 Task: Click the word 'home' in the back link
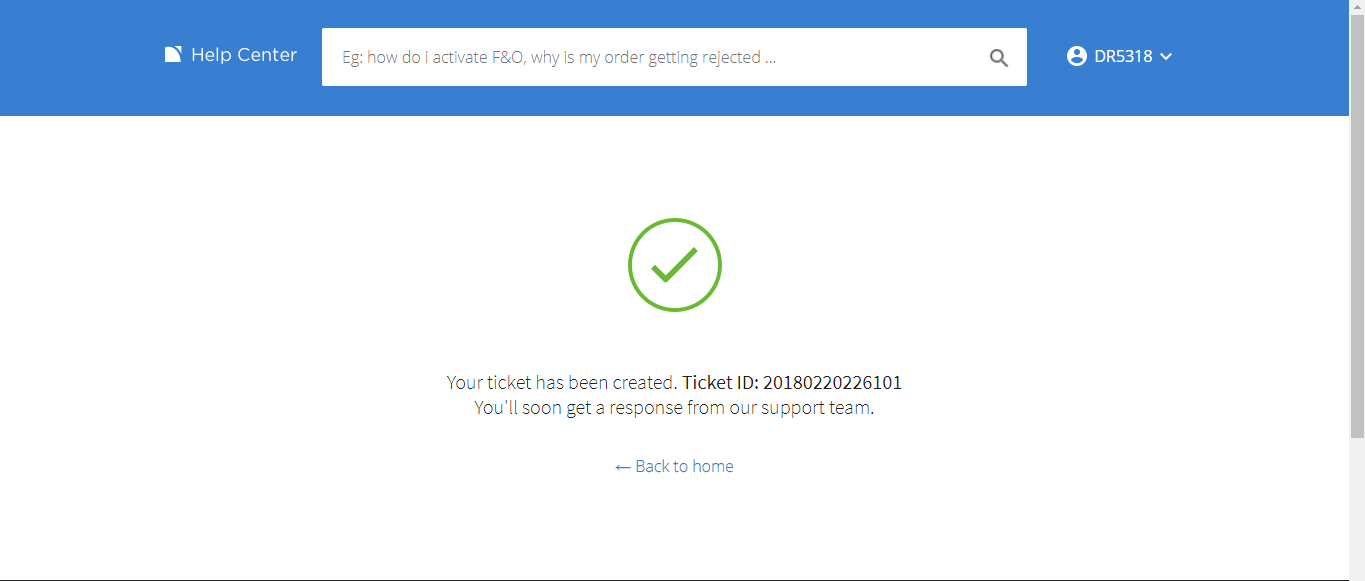(712, 466)
